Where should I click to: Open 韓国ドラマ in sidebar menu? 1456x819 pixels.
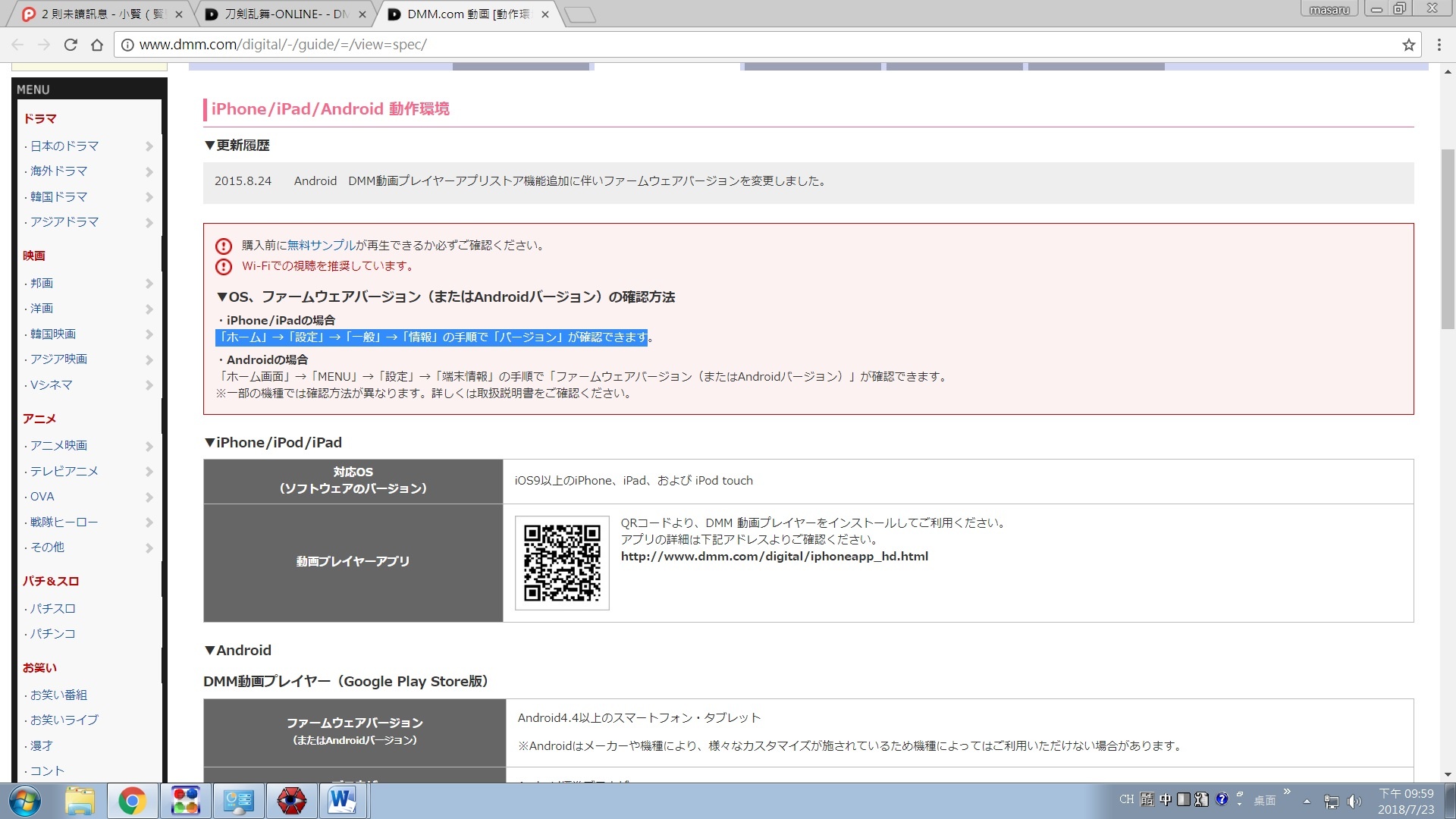tap(58, 196)
